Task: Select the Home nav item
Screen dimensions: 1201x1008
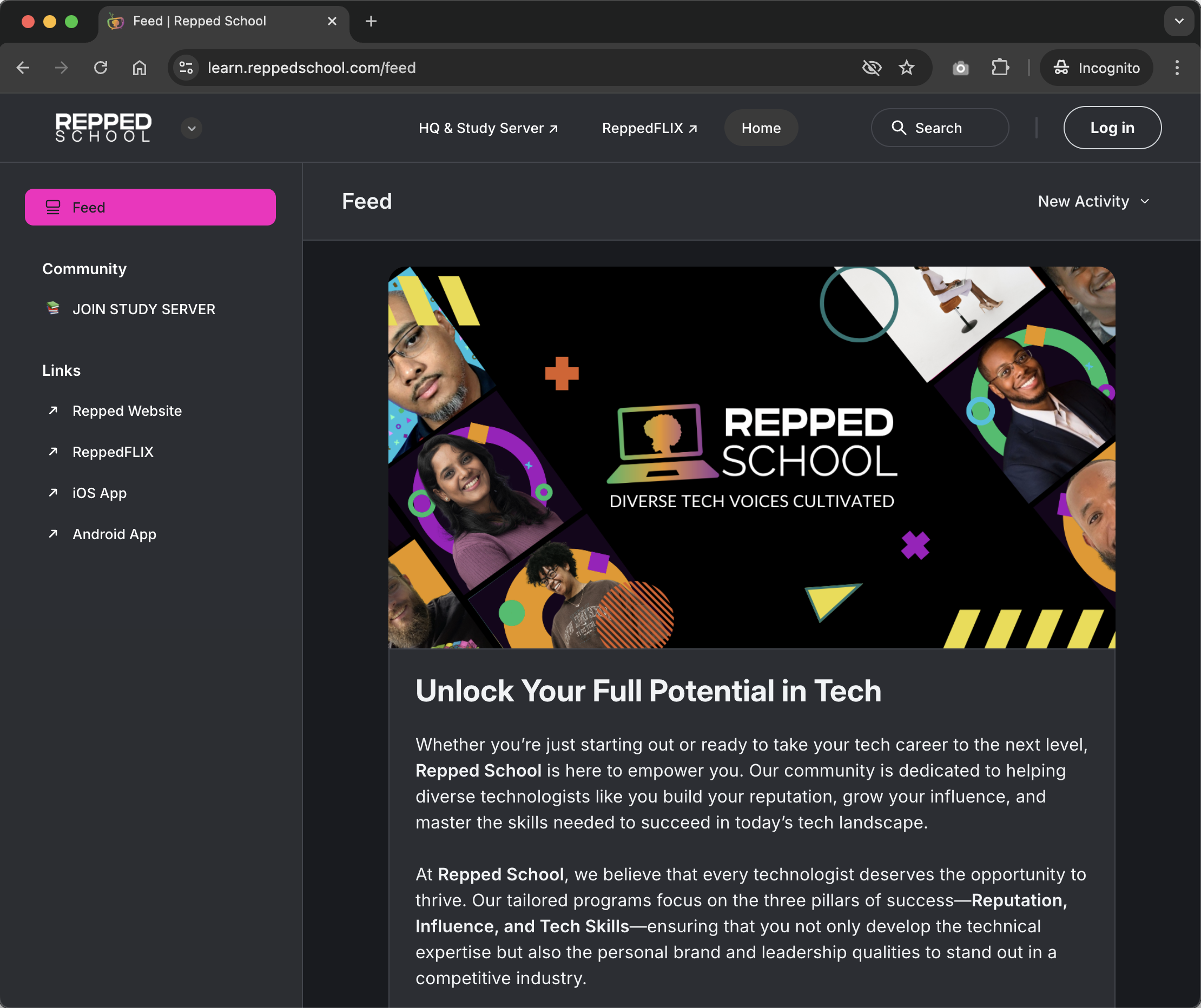Action: (x=761, y=128)
